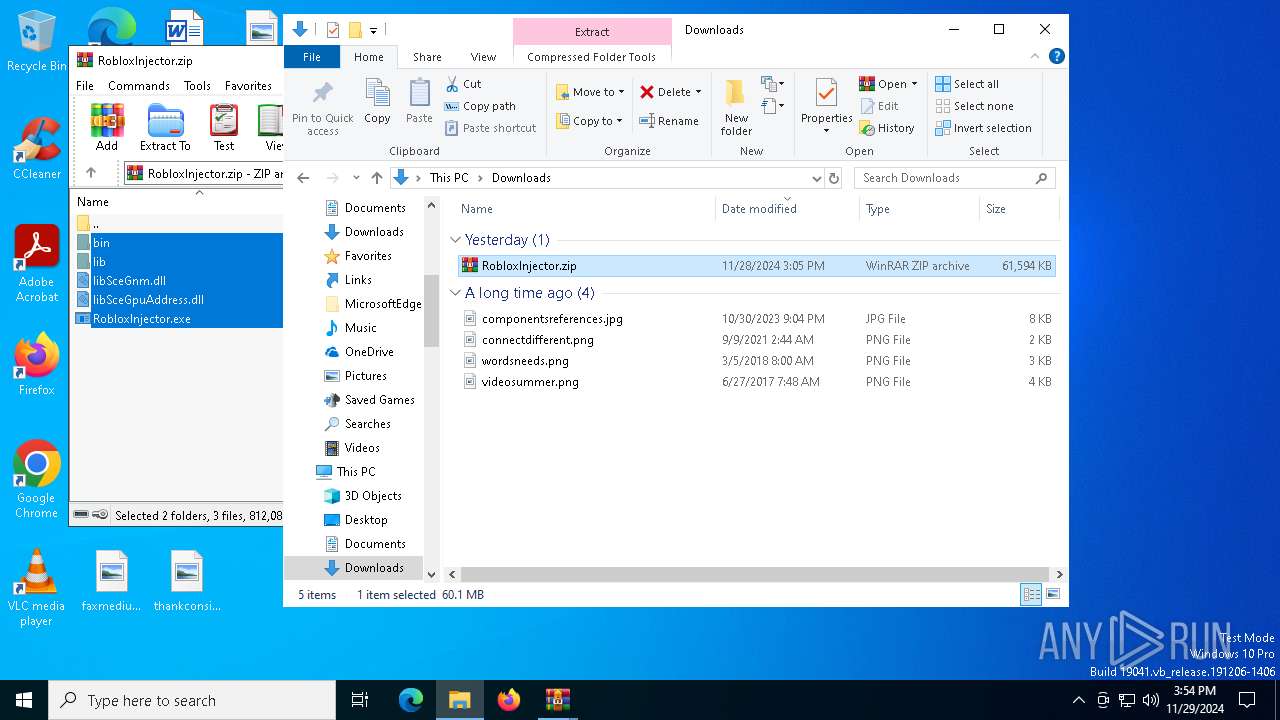1280x720 pixels.
Task: Open Google Chrome desktop shortcut
Action: pos(37,480)
